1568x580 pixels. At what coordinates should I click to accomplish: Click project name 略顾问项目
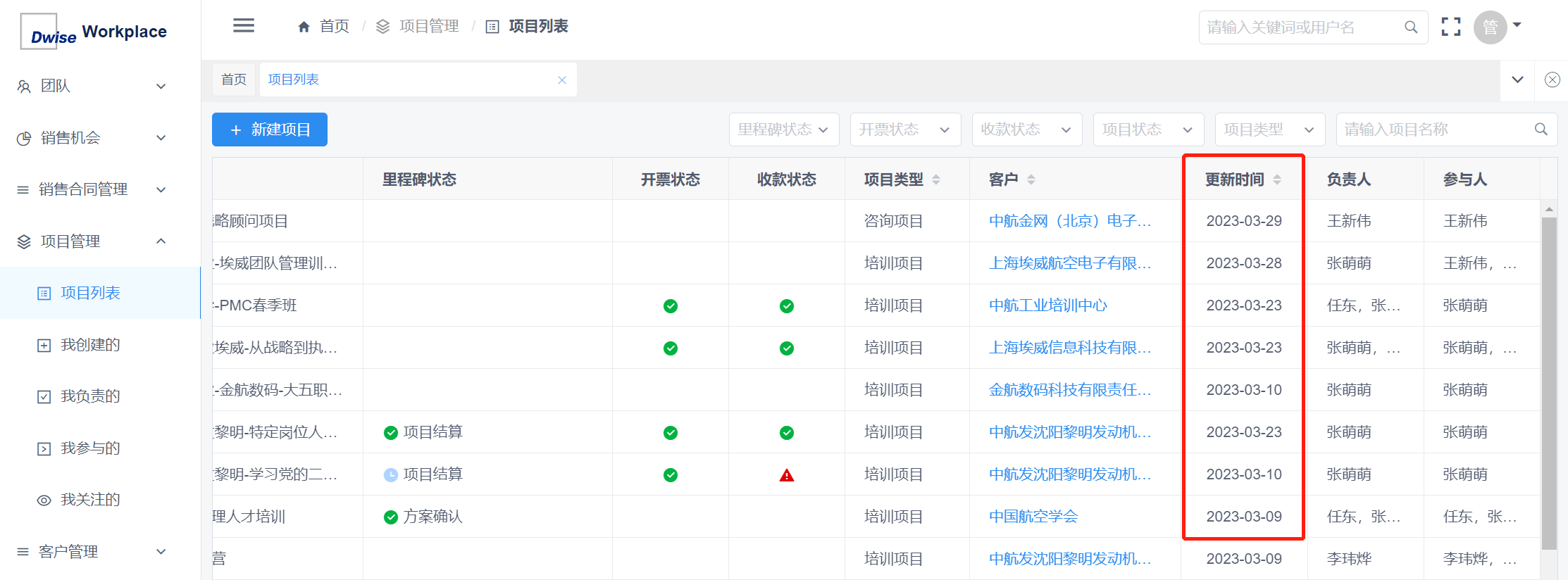(251, 221)
